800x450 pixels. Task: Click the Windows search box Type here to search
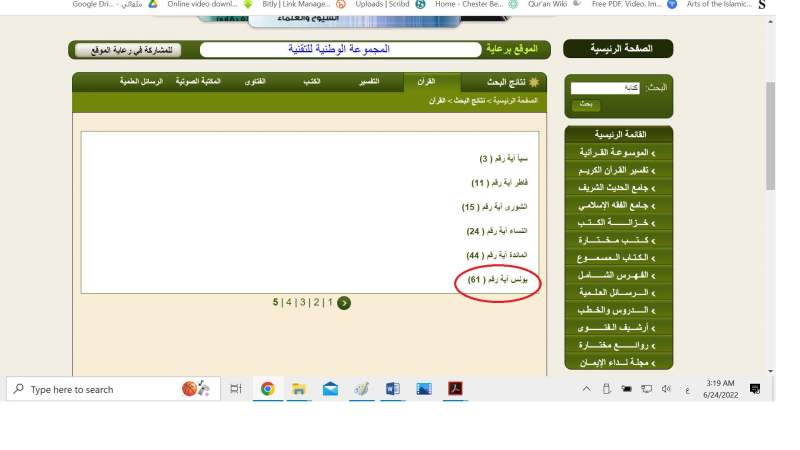tap(113, 389)
